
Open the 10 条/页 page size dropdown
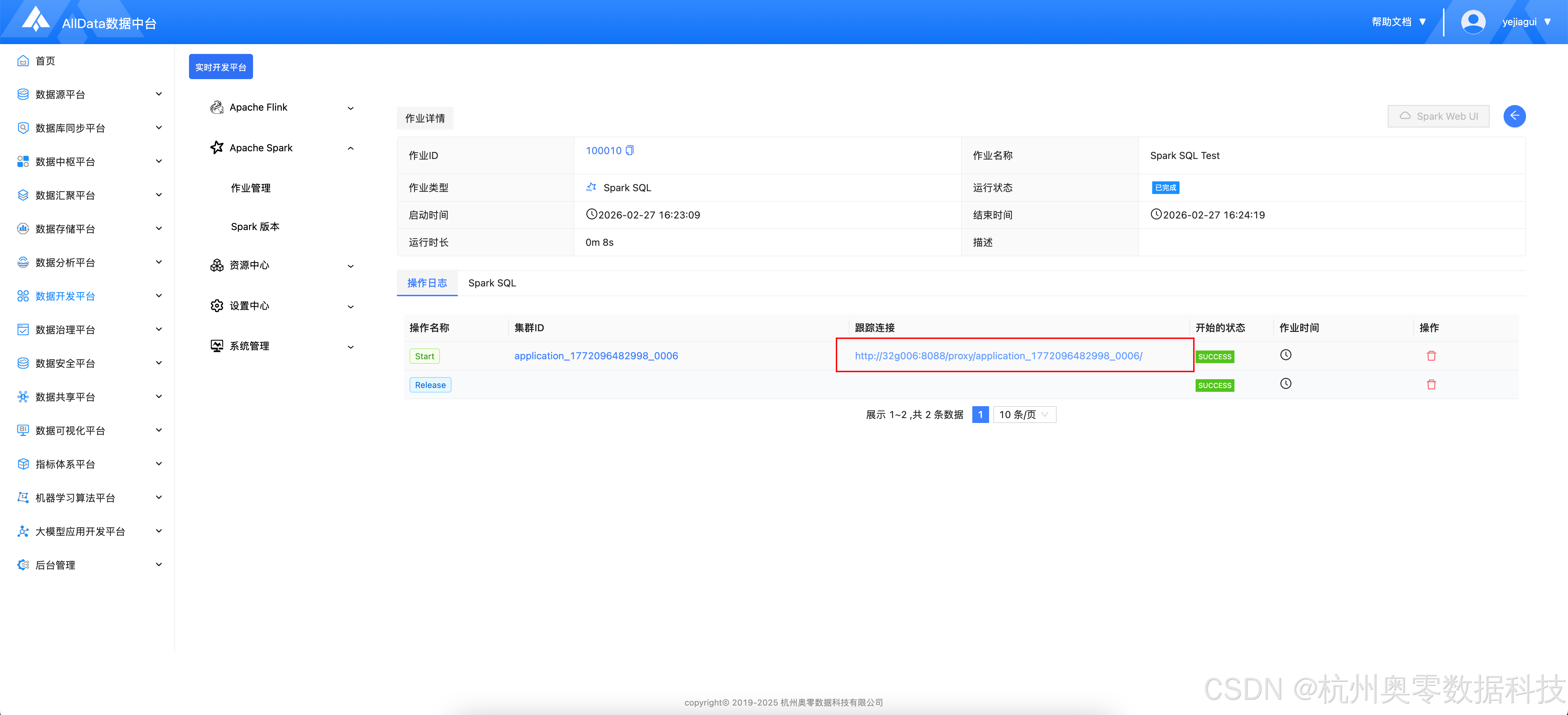click(x=1024, y=415)
